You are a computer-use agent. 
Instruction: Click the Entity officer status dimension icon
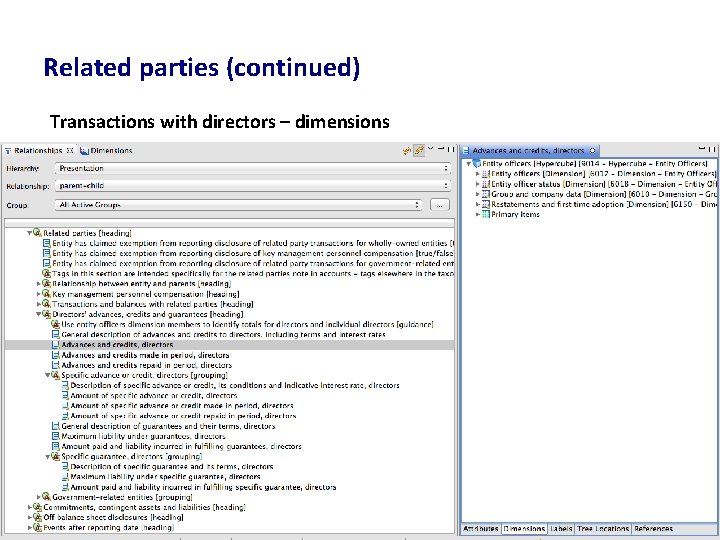tap(486, 184)
